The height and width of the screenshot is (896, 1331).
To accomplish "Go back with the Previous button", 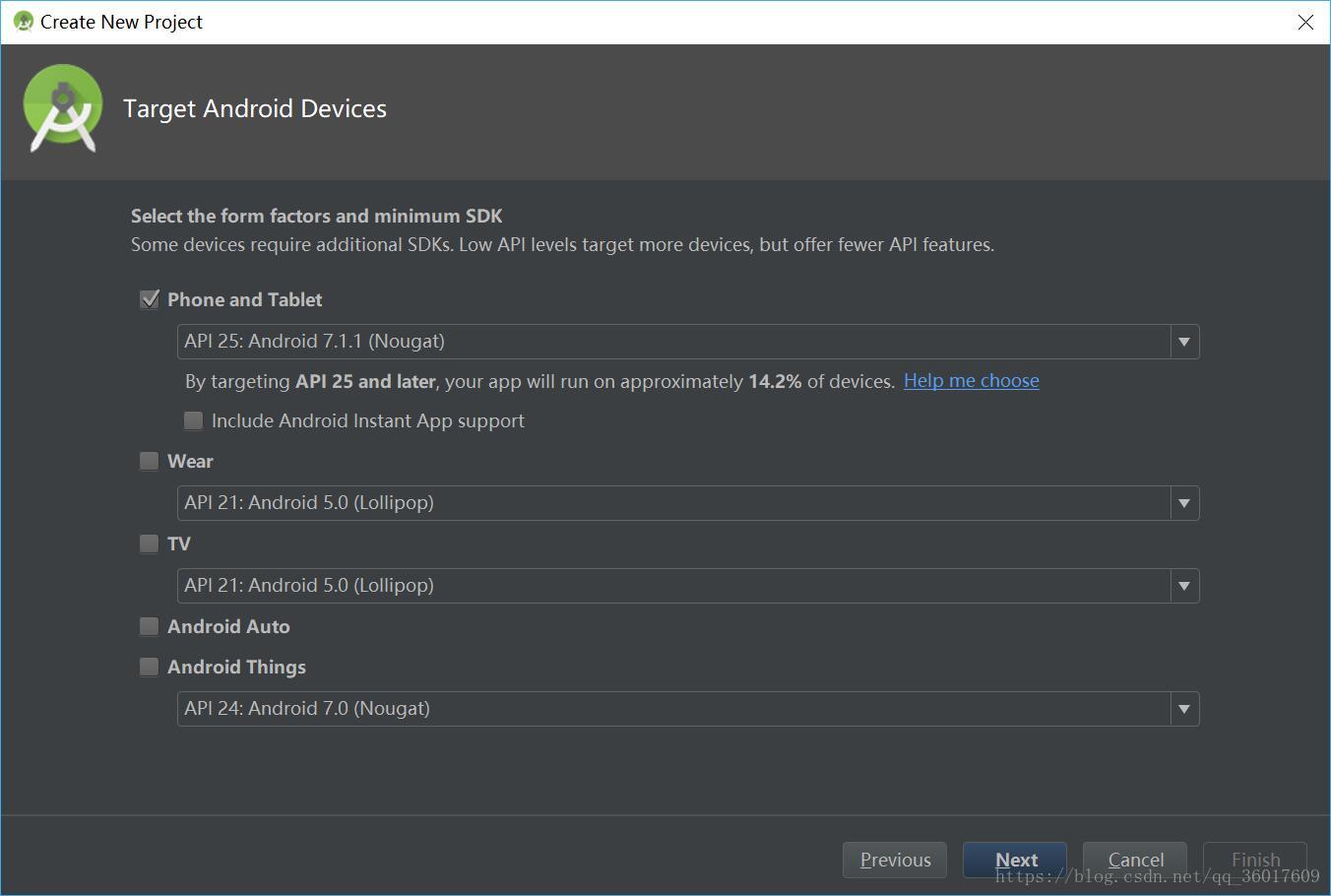I will coord(894,860).
